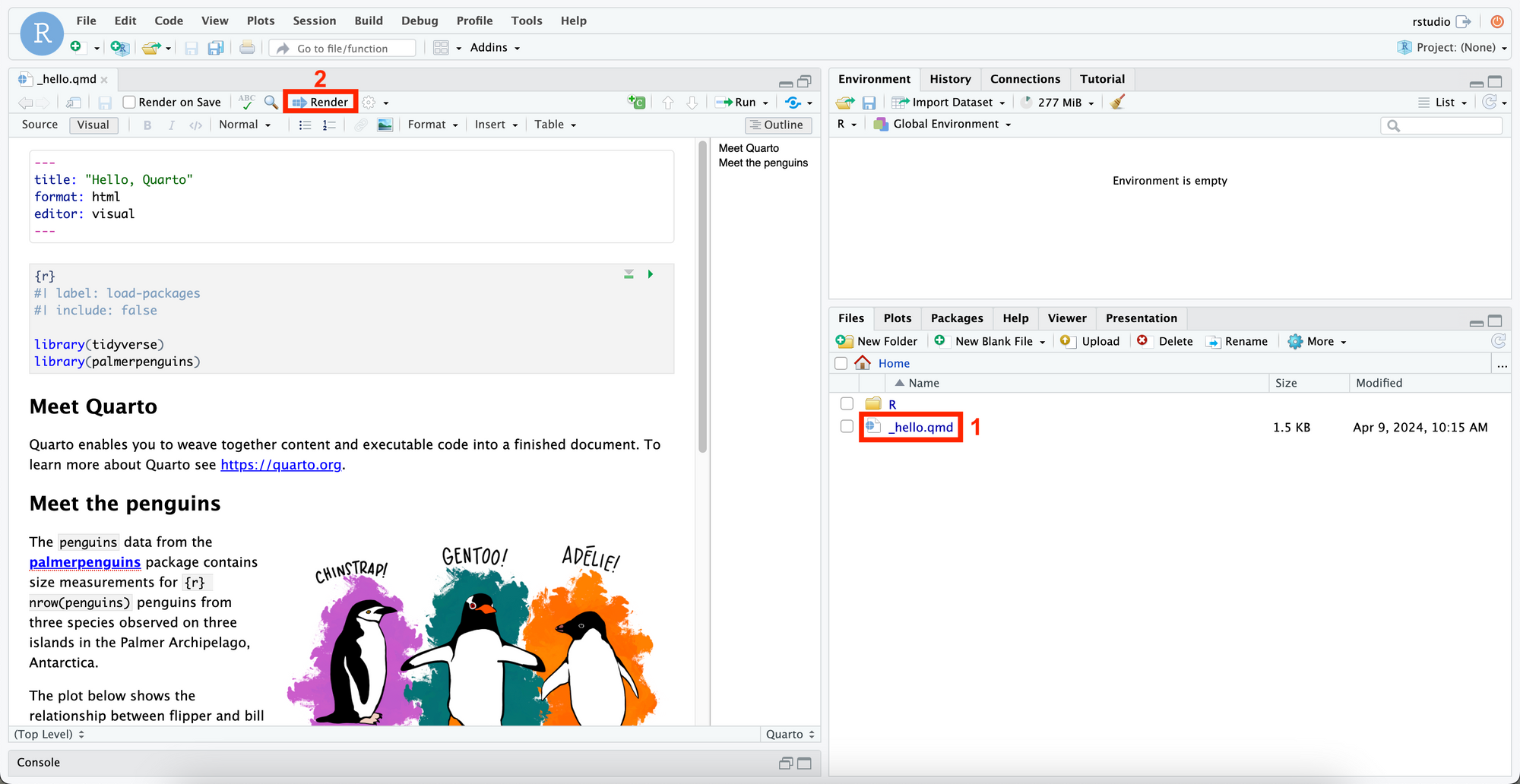Click the clear environment broom icon
This screenshot has height=784, width=1520.
[x=1116, y=102]
